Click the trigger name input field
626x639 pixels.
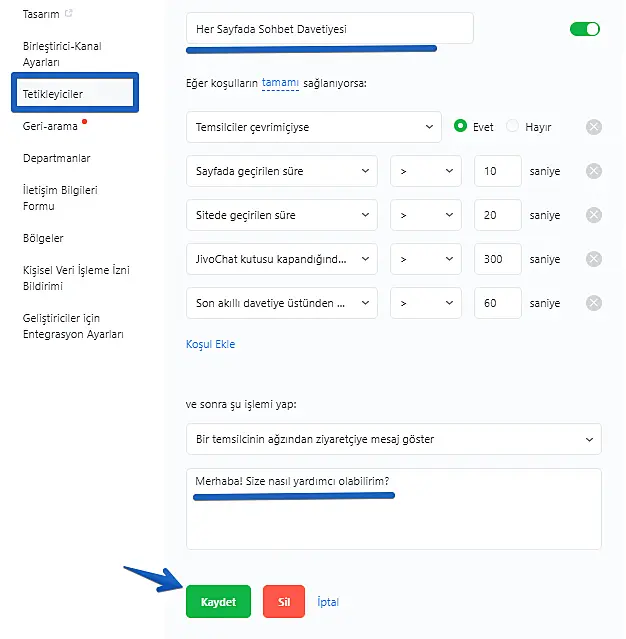coord(329,29)
